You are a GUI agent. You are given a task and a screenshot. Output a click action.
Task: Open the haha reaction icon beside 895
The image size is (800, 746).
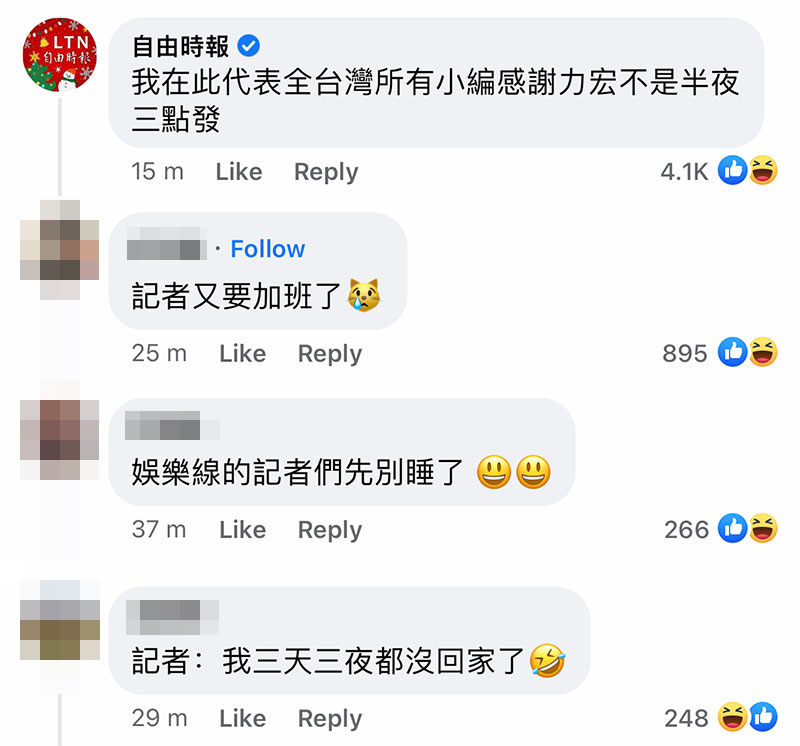763,352
